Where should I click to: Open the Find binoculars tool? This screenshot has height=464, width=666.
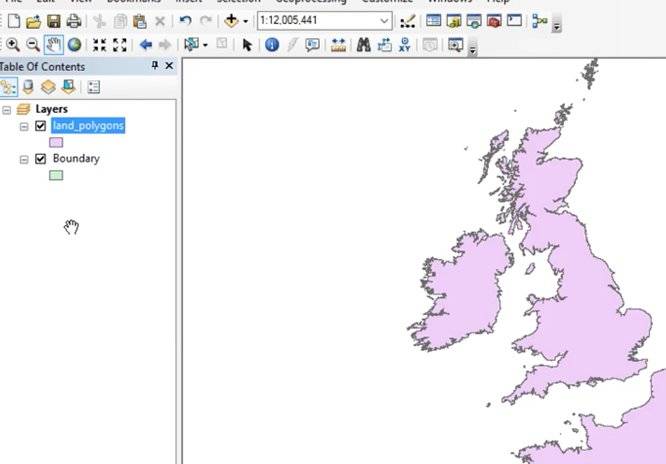(x=364, y=45)
